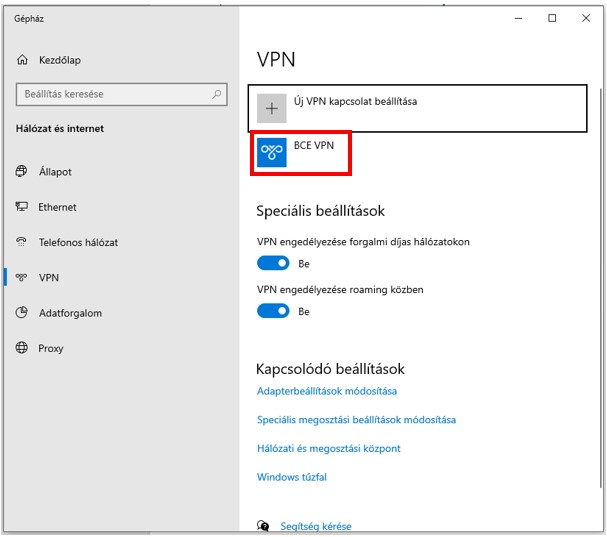Open Speciális megosztási beállítások módosítása link
The image size is (607, 537).
[x=356, y=420]
